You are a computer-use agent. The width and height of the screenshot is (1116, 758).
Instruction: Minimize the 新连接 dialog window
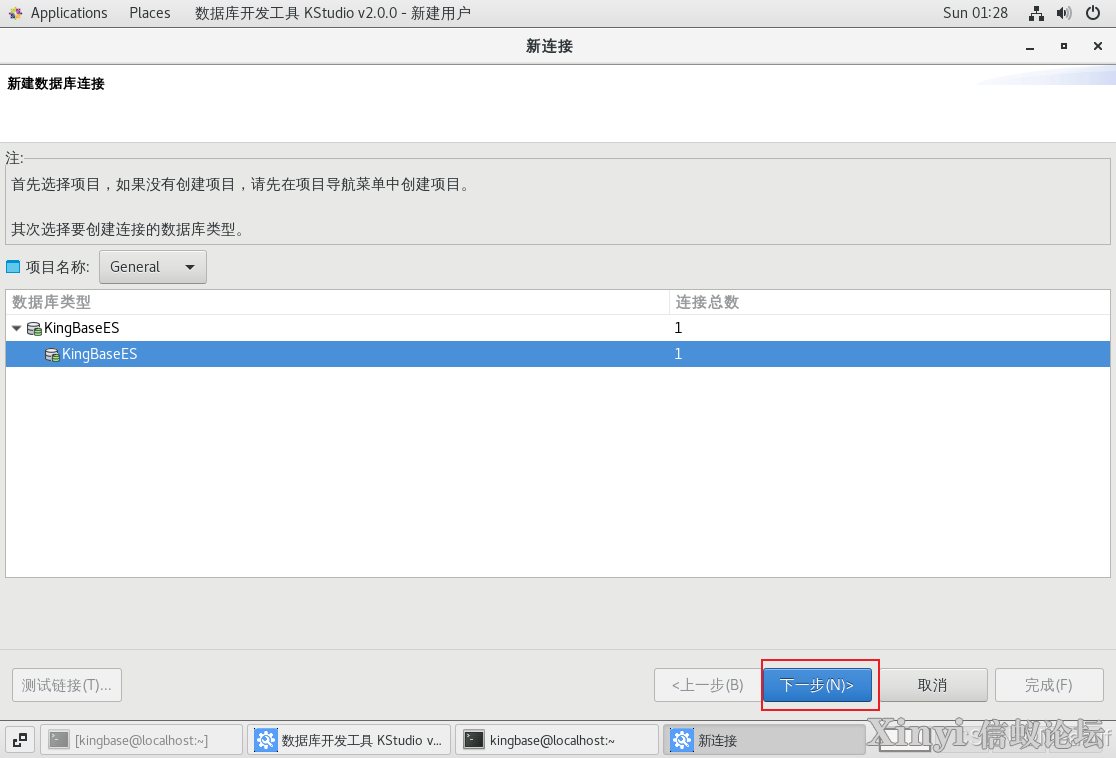point(1030,46)
